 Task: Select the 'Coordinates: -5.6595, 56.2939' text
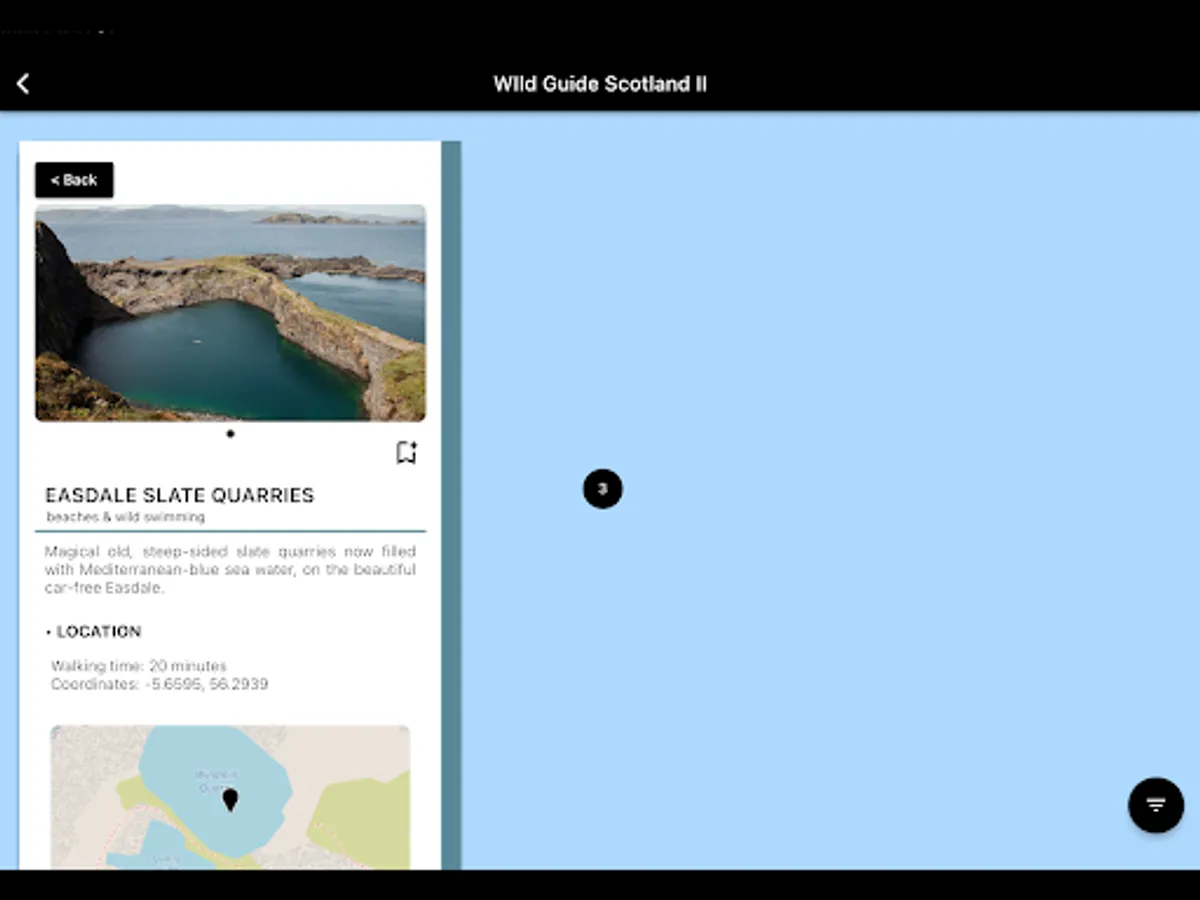click(x=160, y=684)
